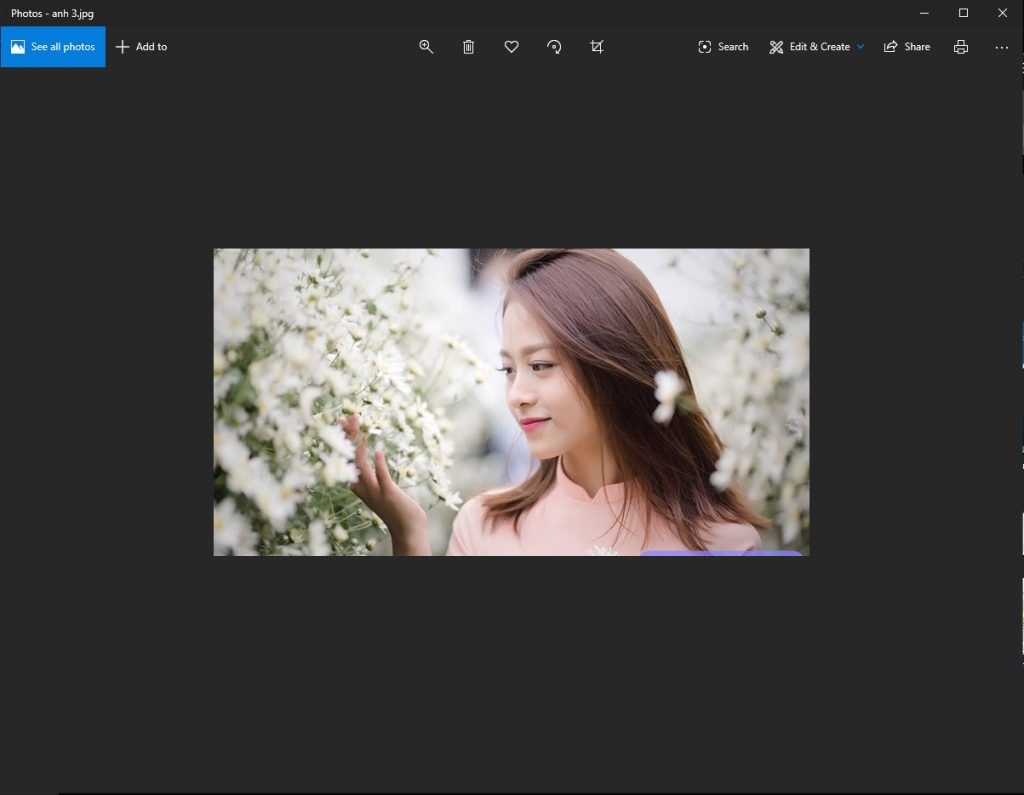Expand the Edit & Create dropdown chevron
The height and width of the screenshot is (795, 1024).
coord(860,47)
